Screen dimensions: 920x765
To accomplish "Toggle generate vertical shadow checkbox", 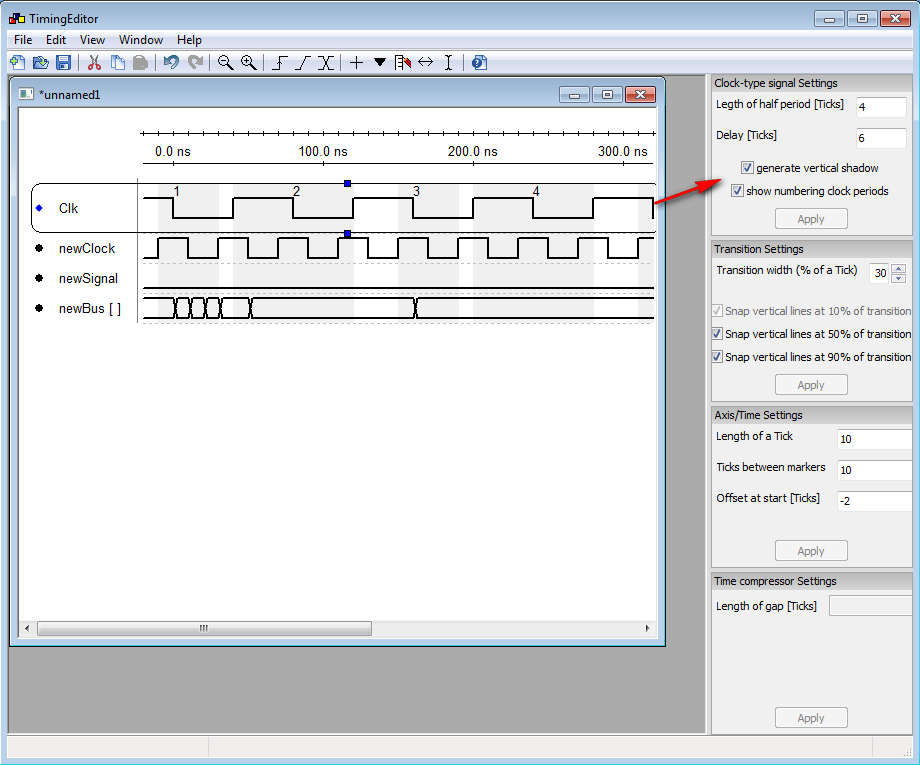I will [747, 168].
